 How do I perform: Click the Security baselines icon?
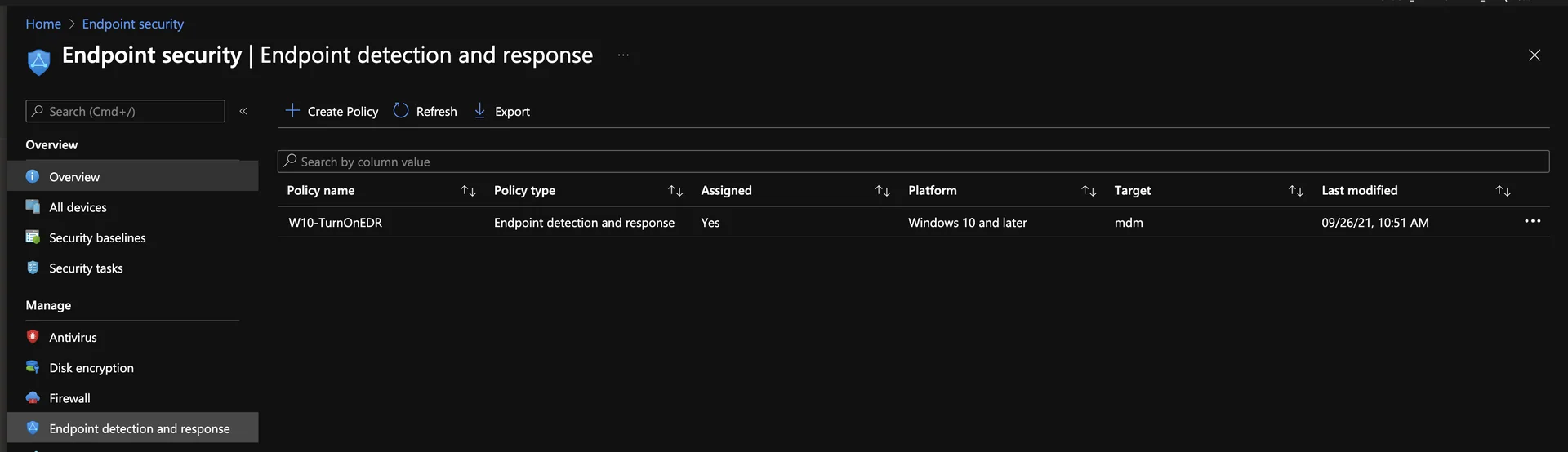click(x=33, y=237)
